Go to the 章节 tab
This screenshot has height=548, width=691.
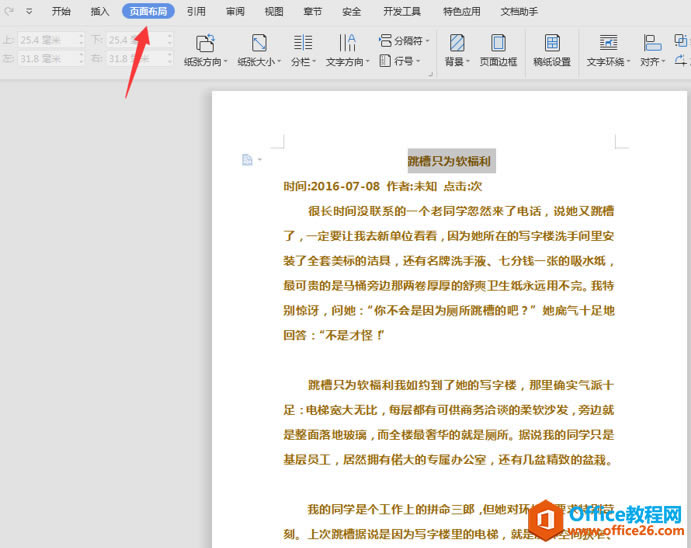coord(313,11)
